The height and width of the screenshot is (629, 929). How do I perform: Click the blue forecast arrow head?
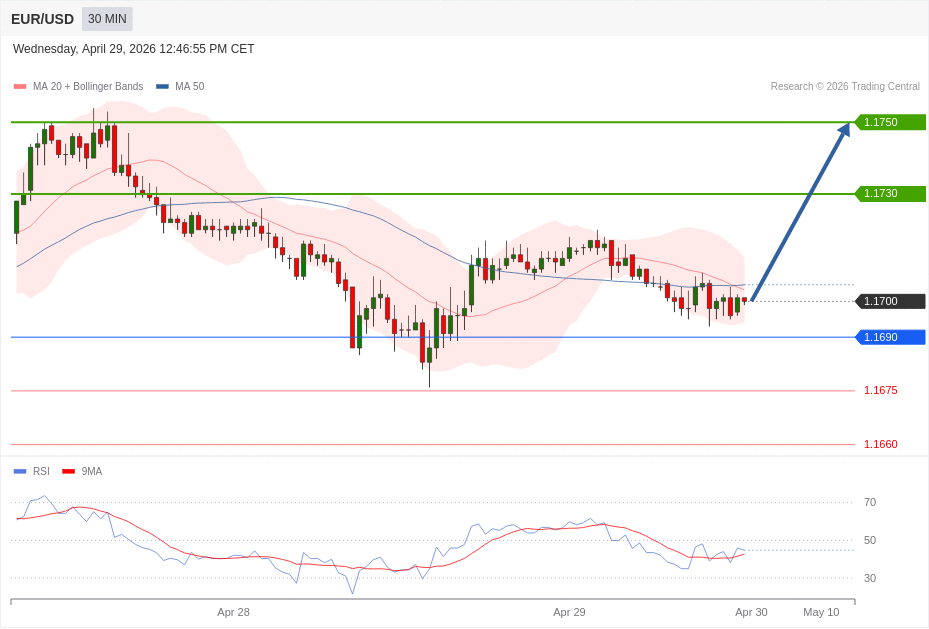[x=844, y=129]
